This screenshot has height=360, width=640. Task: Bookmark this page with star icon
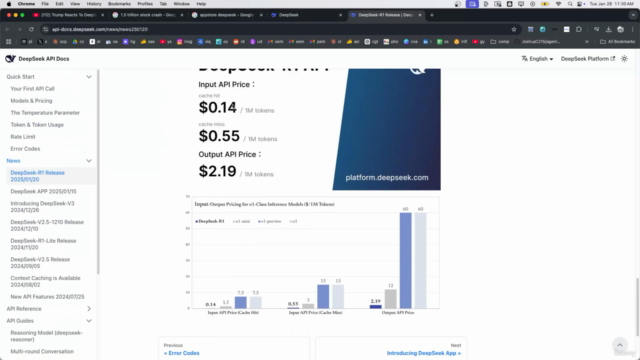click(514, 29)
